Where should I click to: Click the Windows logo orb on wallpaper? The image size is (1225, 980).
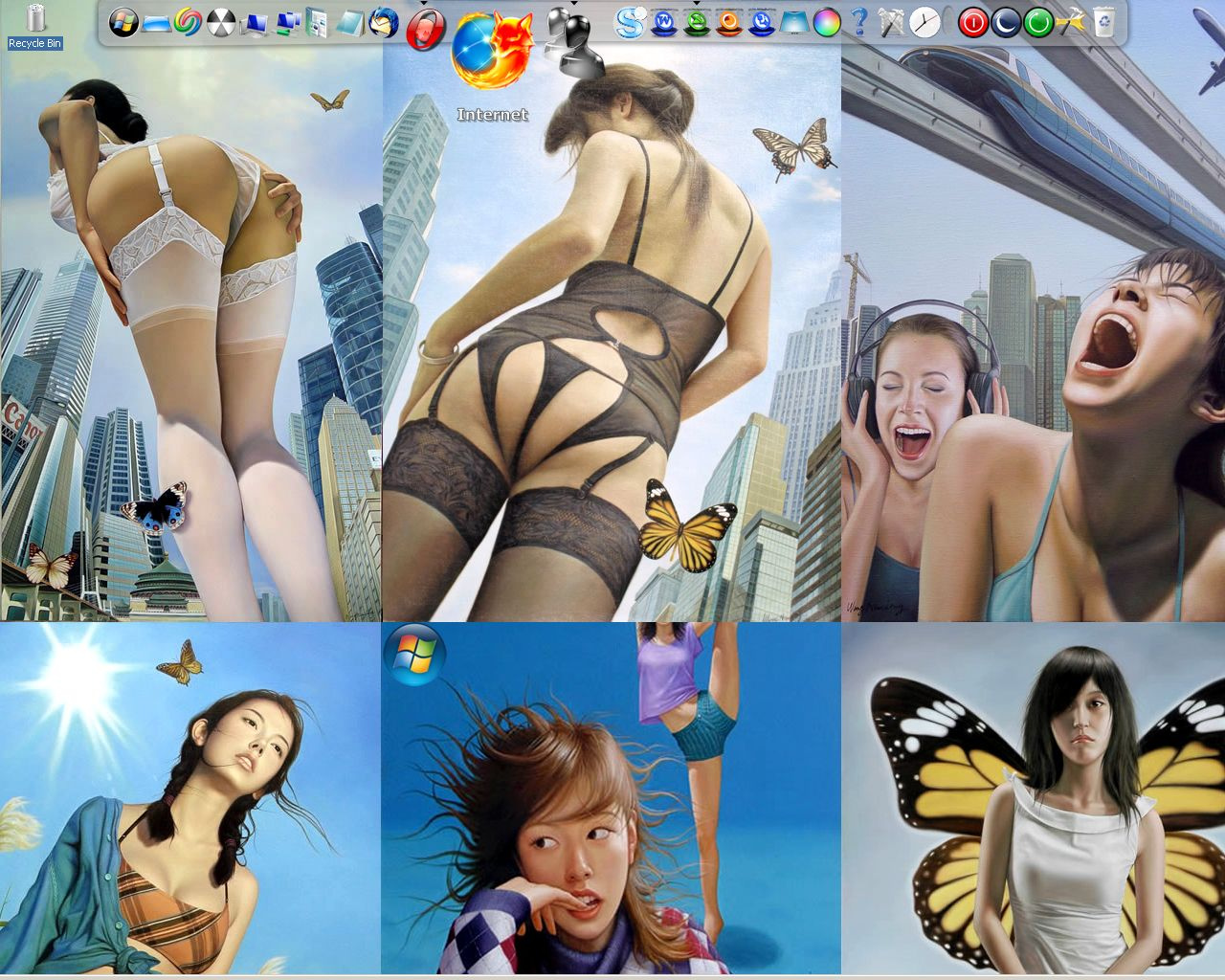[414, 654]
